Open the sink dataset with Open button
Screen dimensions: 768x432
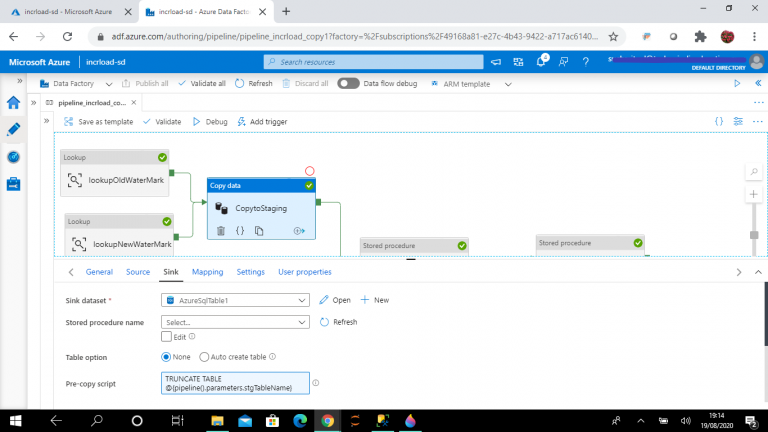tap(335, 300)
